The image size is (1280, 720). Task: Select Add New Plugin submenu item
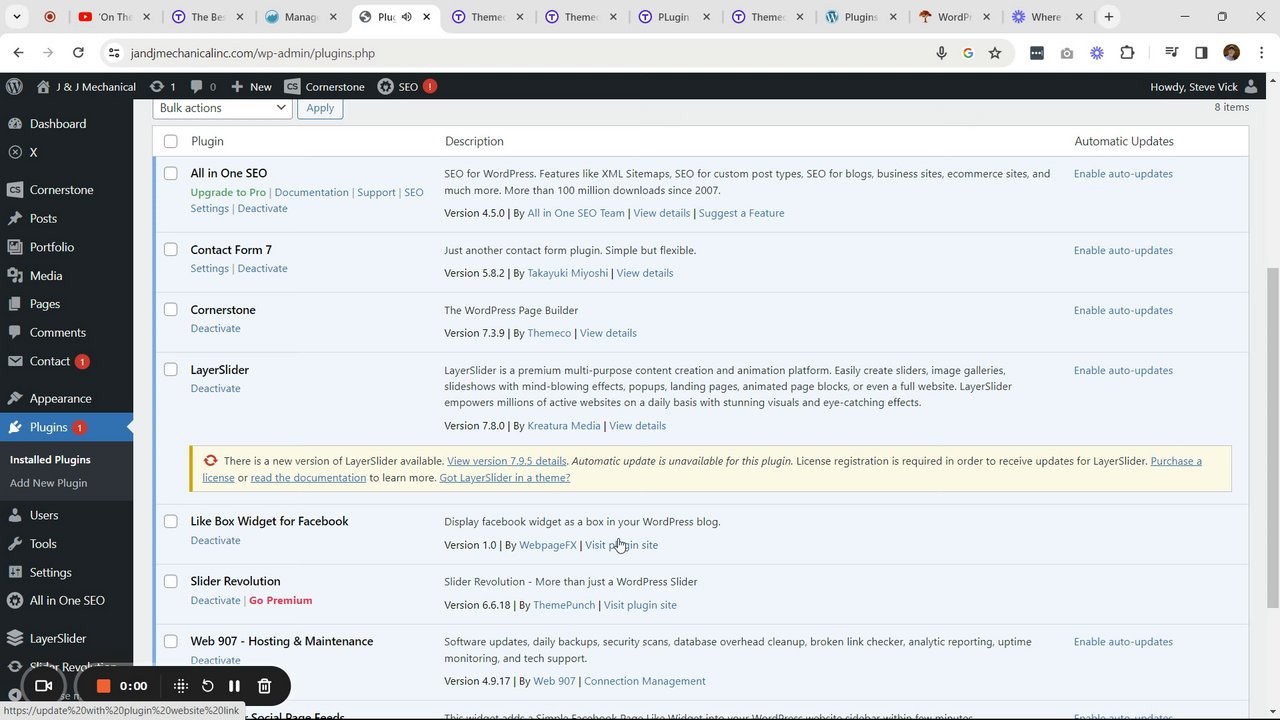point(48,483)
